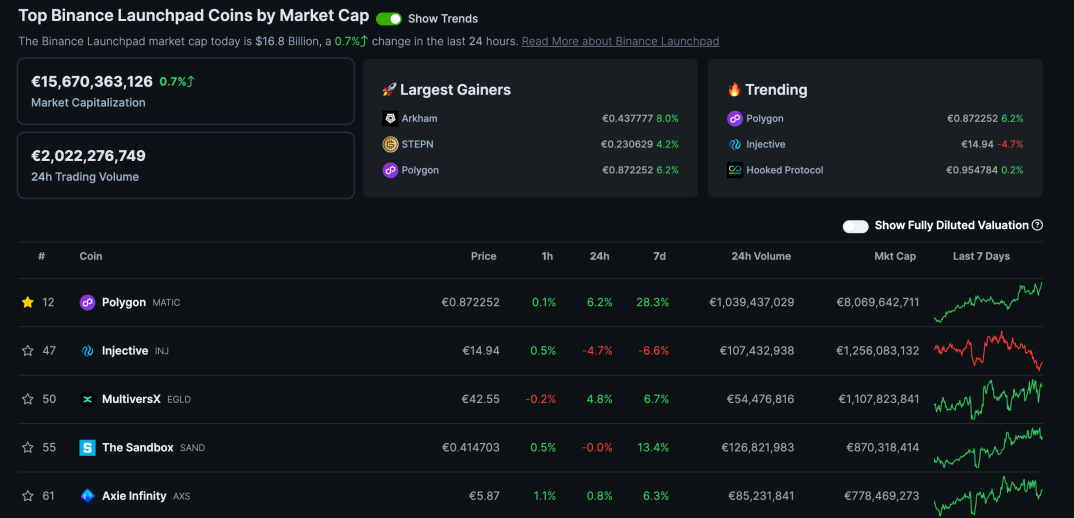Open Arkham from Largest Gainers
The image size is (1074, 518).
(x=420, y=119)
